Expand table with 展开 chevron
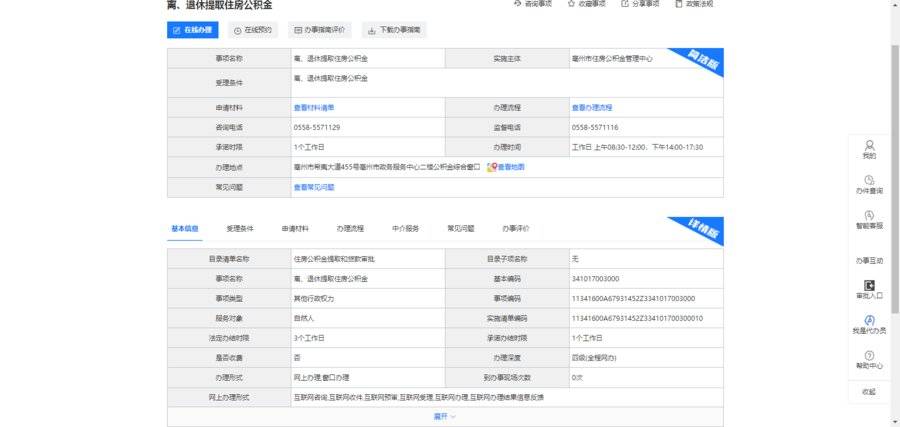 point(445,417)
